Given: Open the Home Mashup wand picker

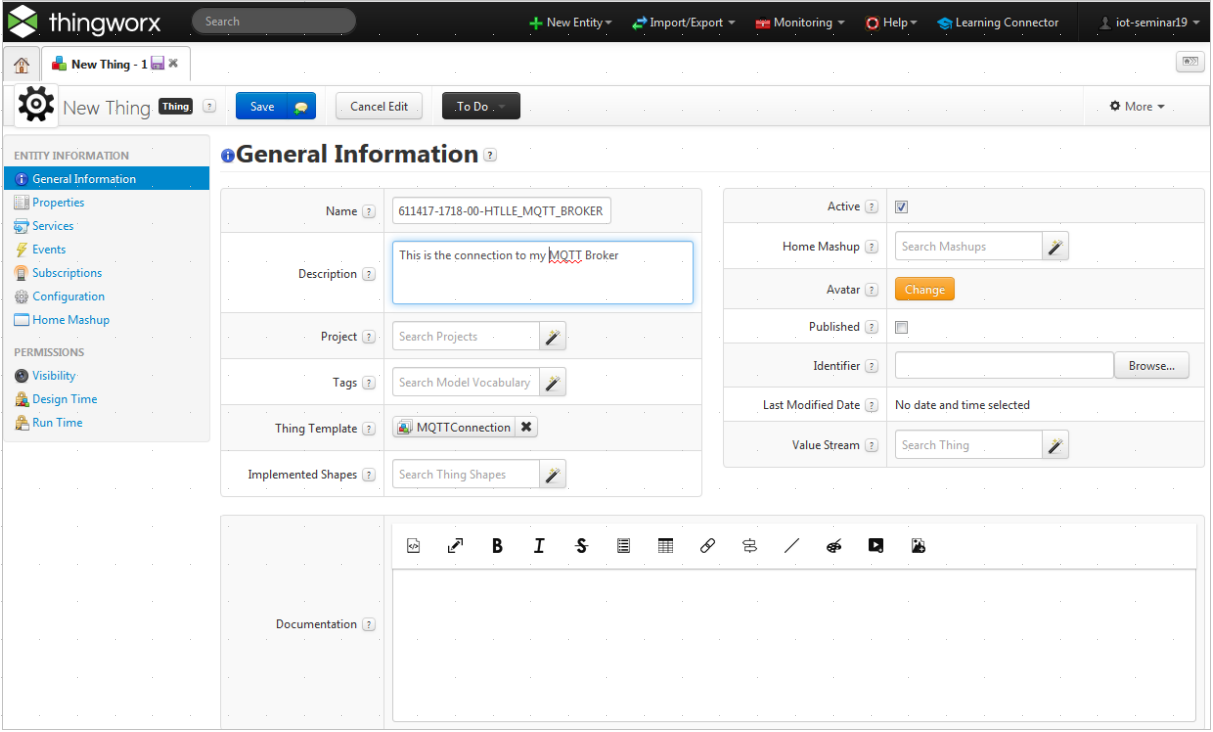Looking at the screenshot, I should (x=1055, y=247).
